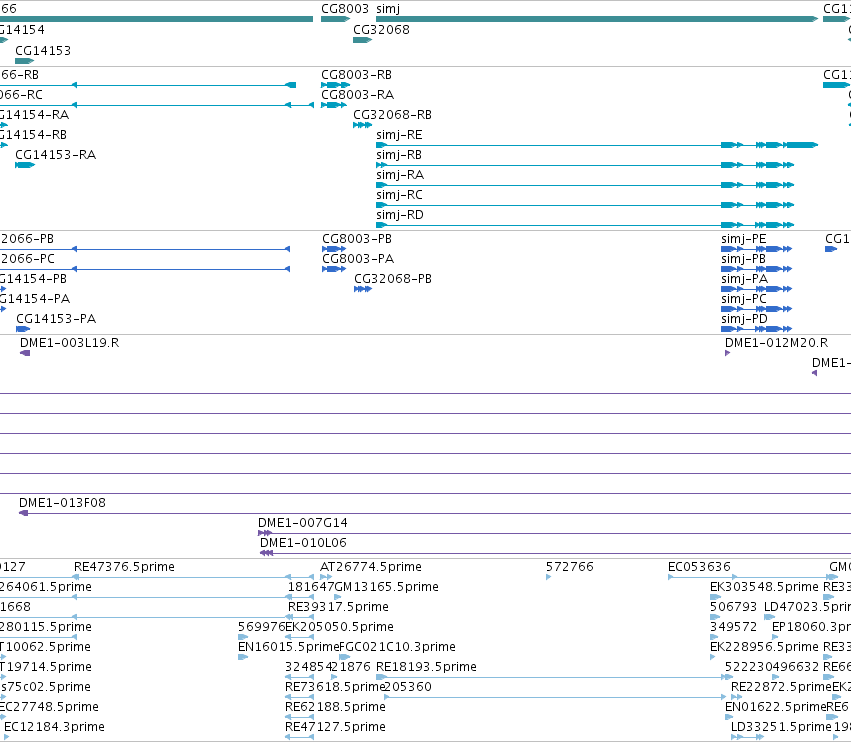This screenshot has height=742, width=851.
Task: Click EST EK303548.5prime
Action: [x=715, y=598]
